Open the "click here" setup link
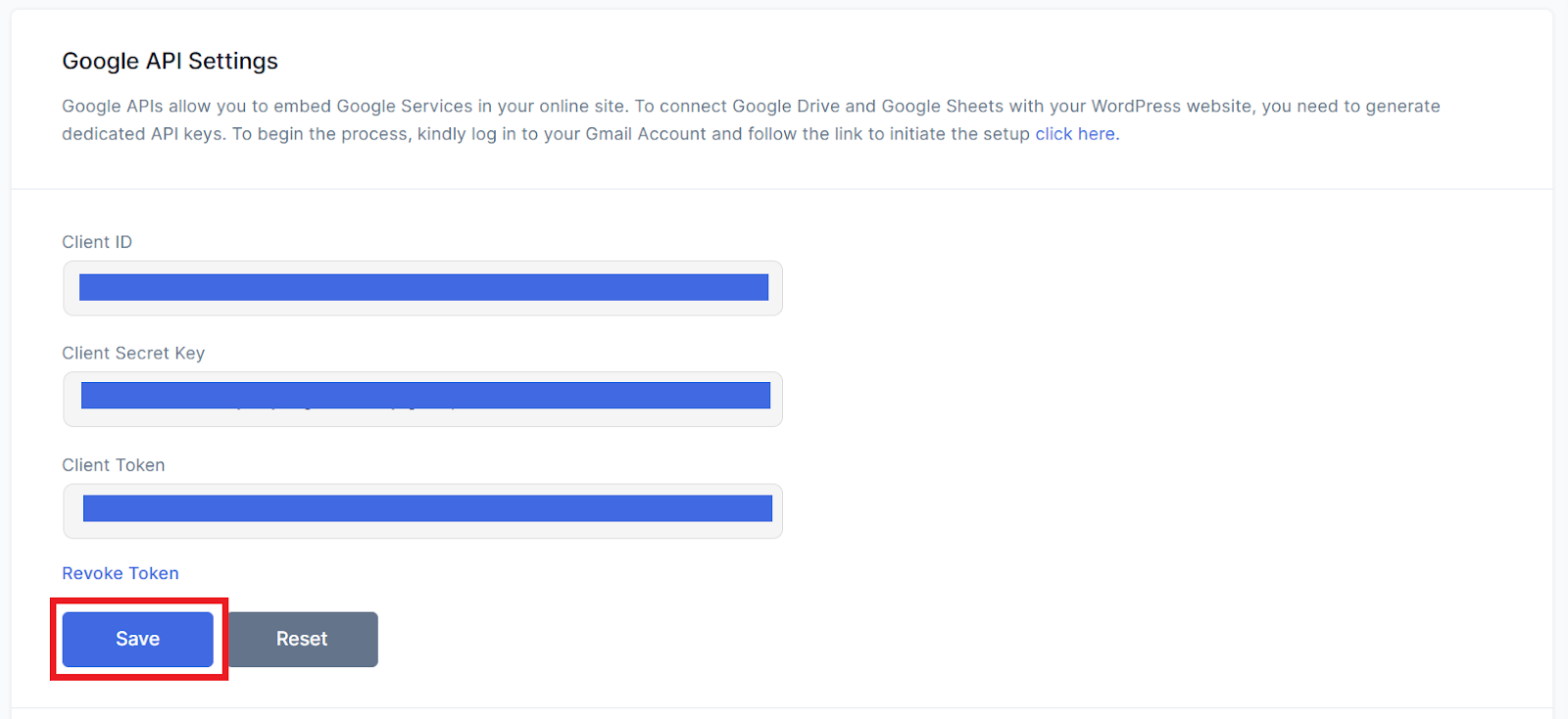The width and height of the screenshot is (1568, 719). point(1074,133)
